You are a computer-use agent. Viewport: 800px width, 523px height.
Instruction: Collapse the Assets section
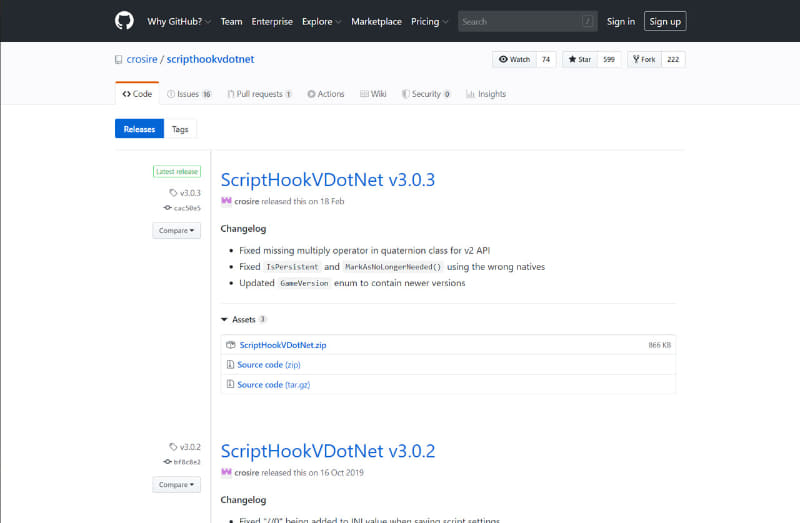pos(243,319)
